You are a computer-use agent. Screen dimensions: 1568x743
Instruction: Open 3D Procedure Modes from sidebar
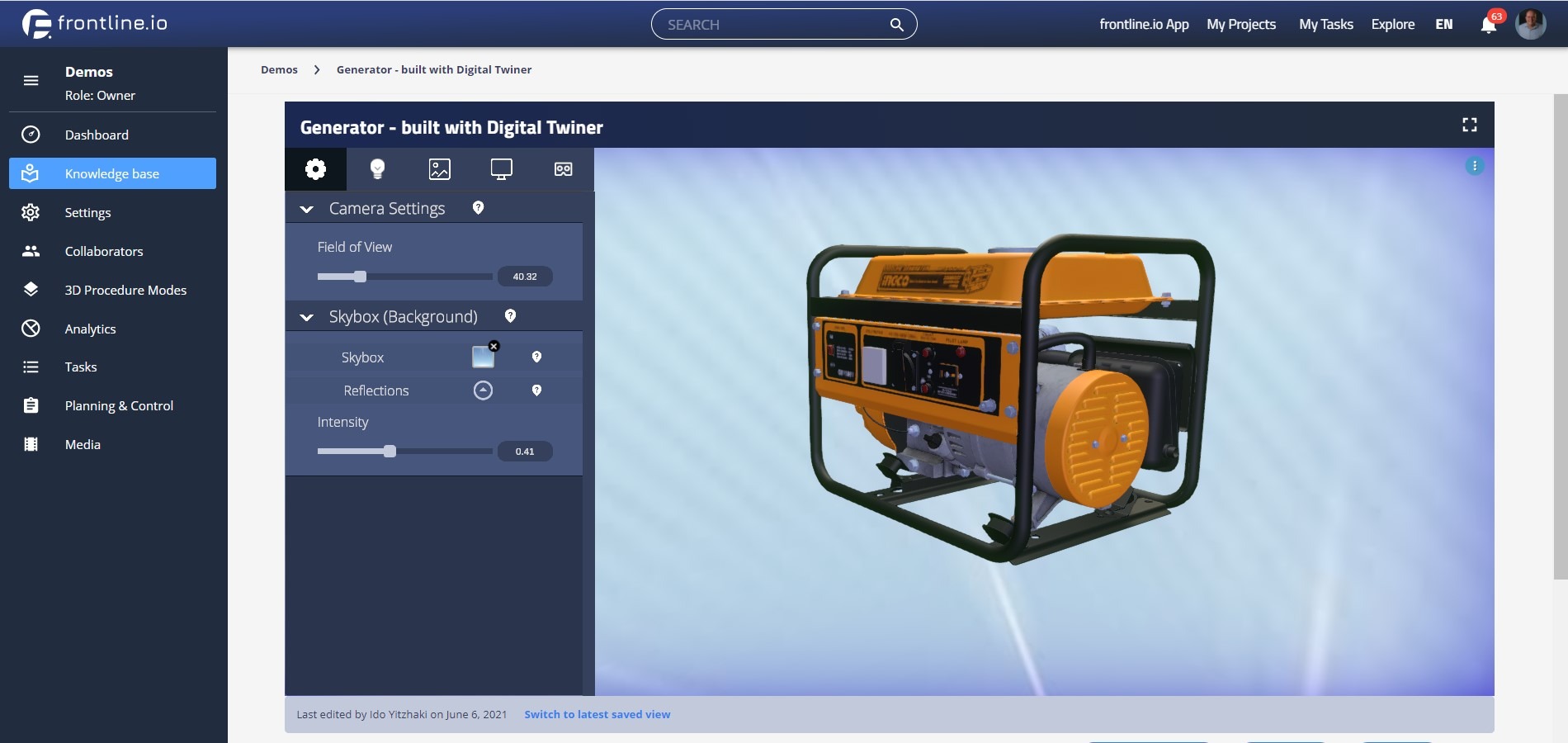point(112,290)
